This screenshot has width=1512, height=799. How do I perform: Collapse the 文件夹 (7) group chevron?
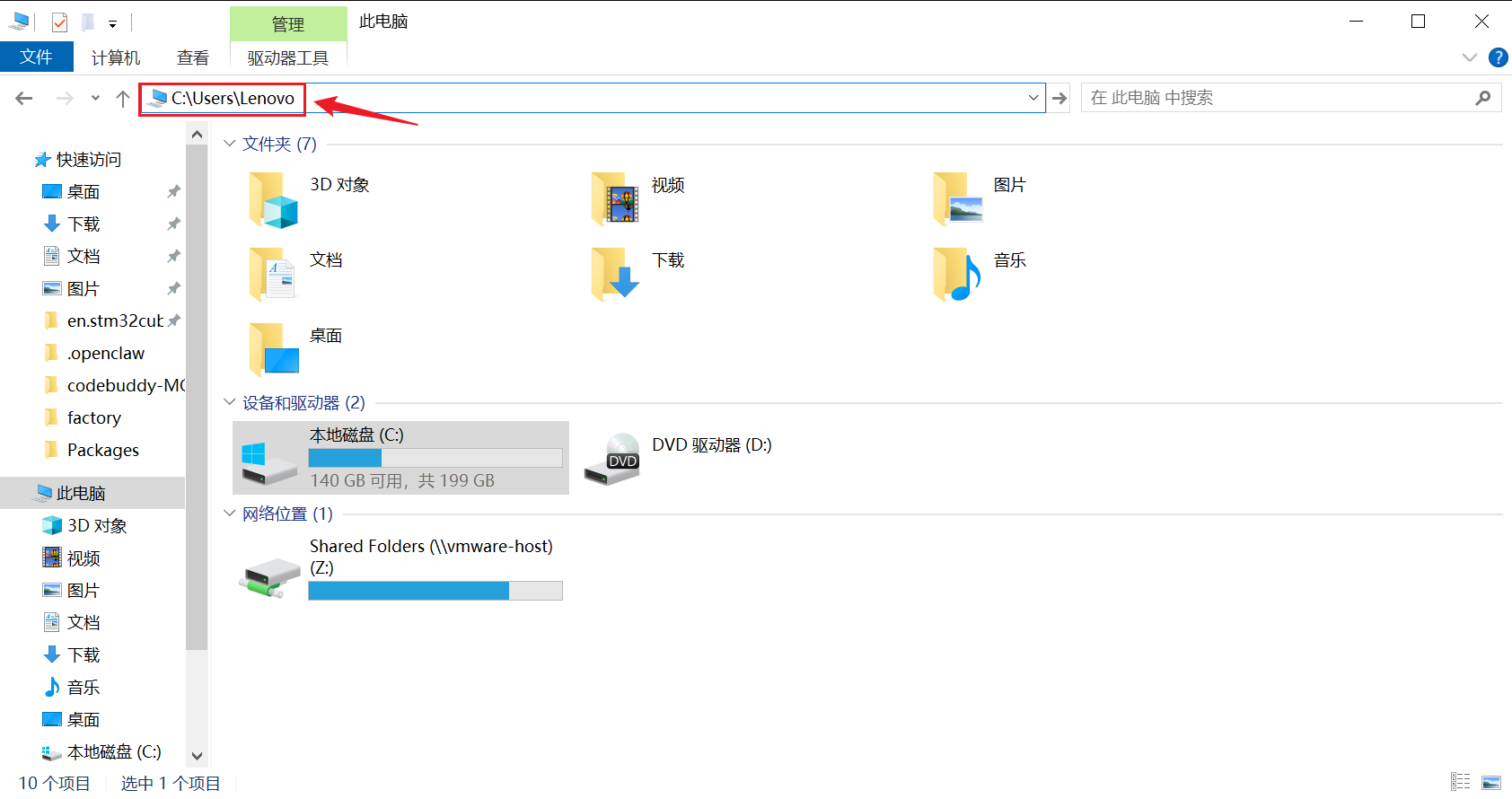coord(230,144)
